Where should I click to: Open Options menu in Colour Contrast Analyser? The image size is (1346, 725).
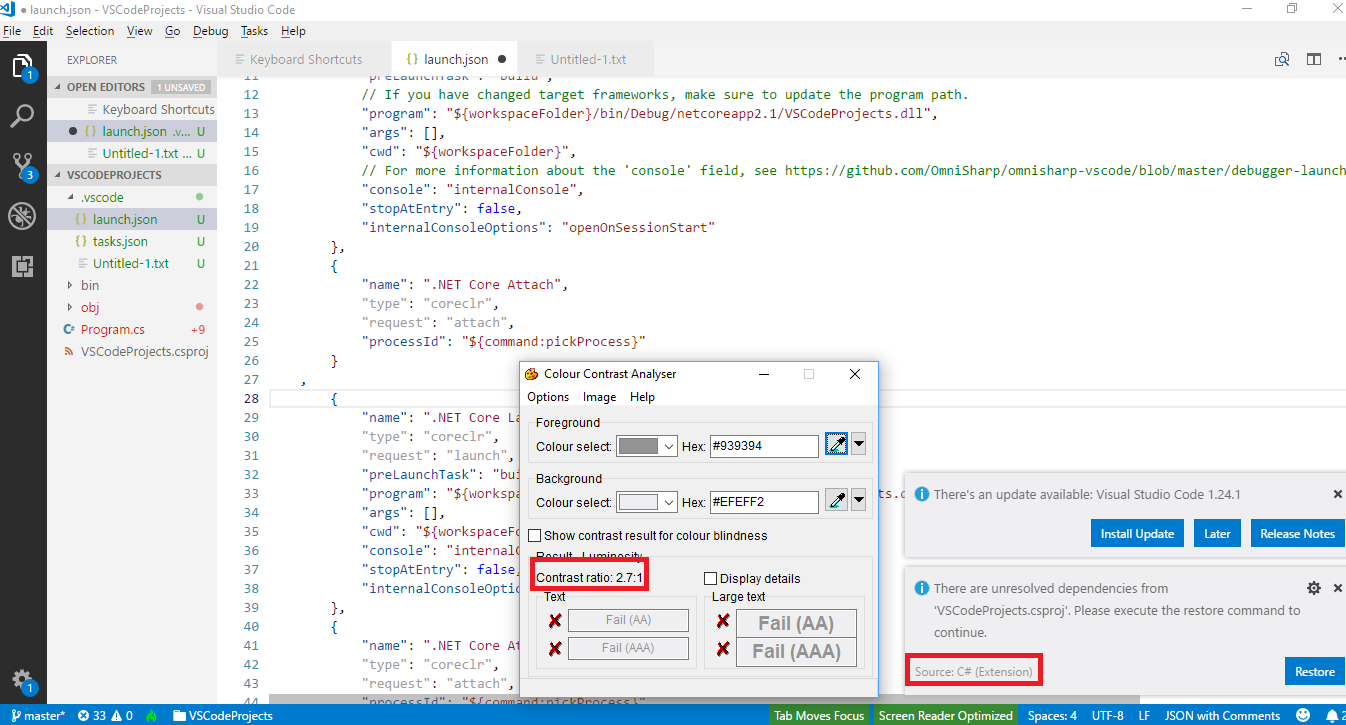(x=548, y=397)
